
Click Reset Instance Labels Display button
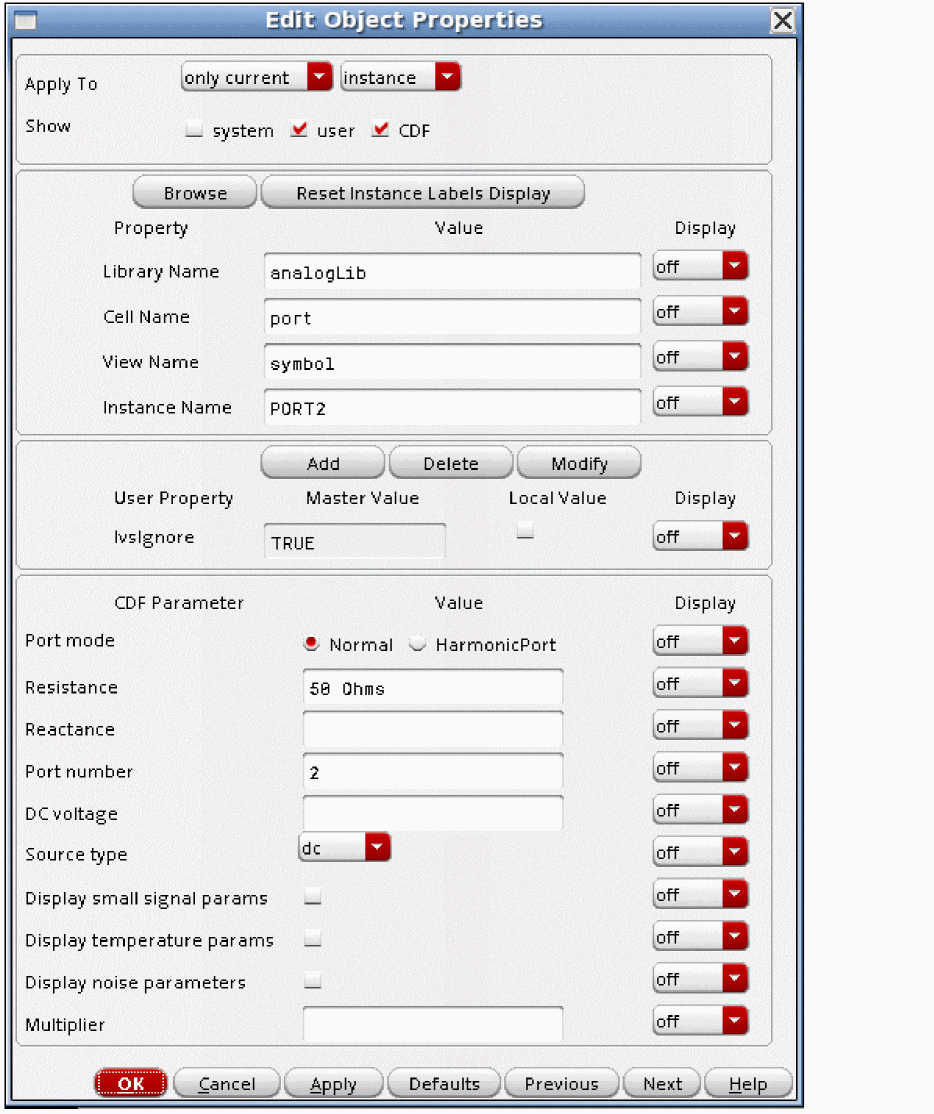tap(422, 193)
